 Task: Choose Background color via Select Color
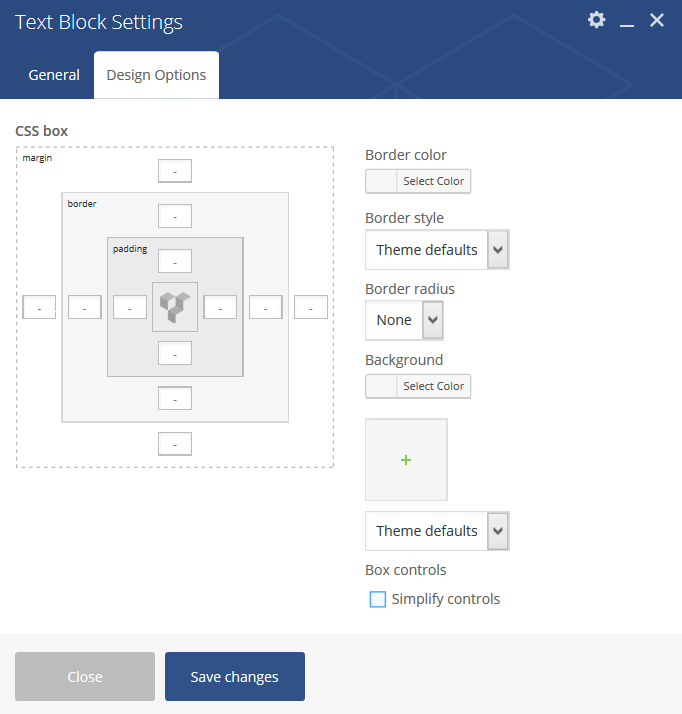coord(418,386)
